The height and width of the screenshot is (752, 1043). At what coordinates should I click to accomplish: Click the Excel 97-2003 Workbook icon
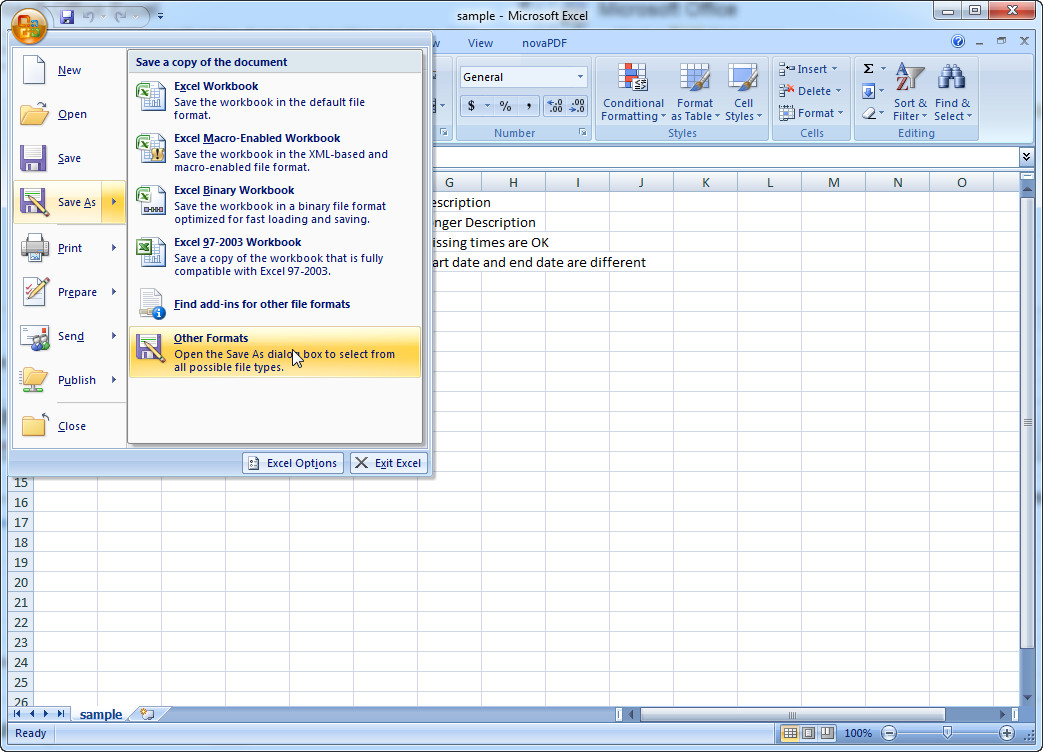click(151, 252)
